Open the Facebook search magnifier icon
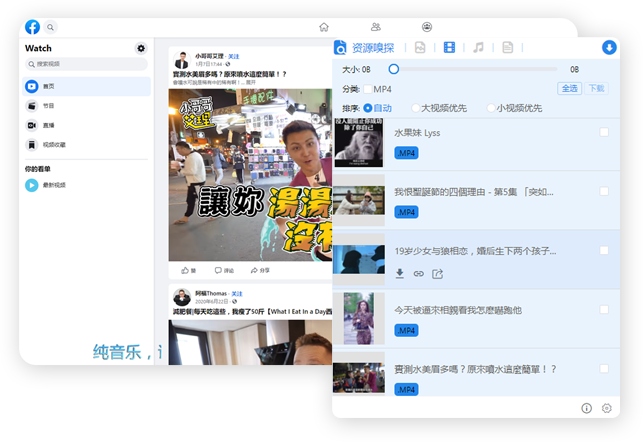Viewport: 643px width, 442px height. 50,27
